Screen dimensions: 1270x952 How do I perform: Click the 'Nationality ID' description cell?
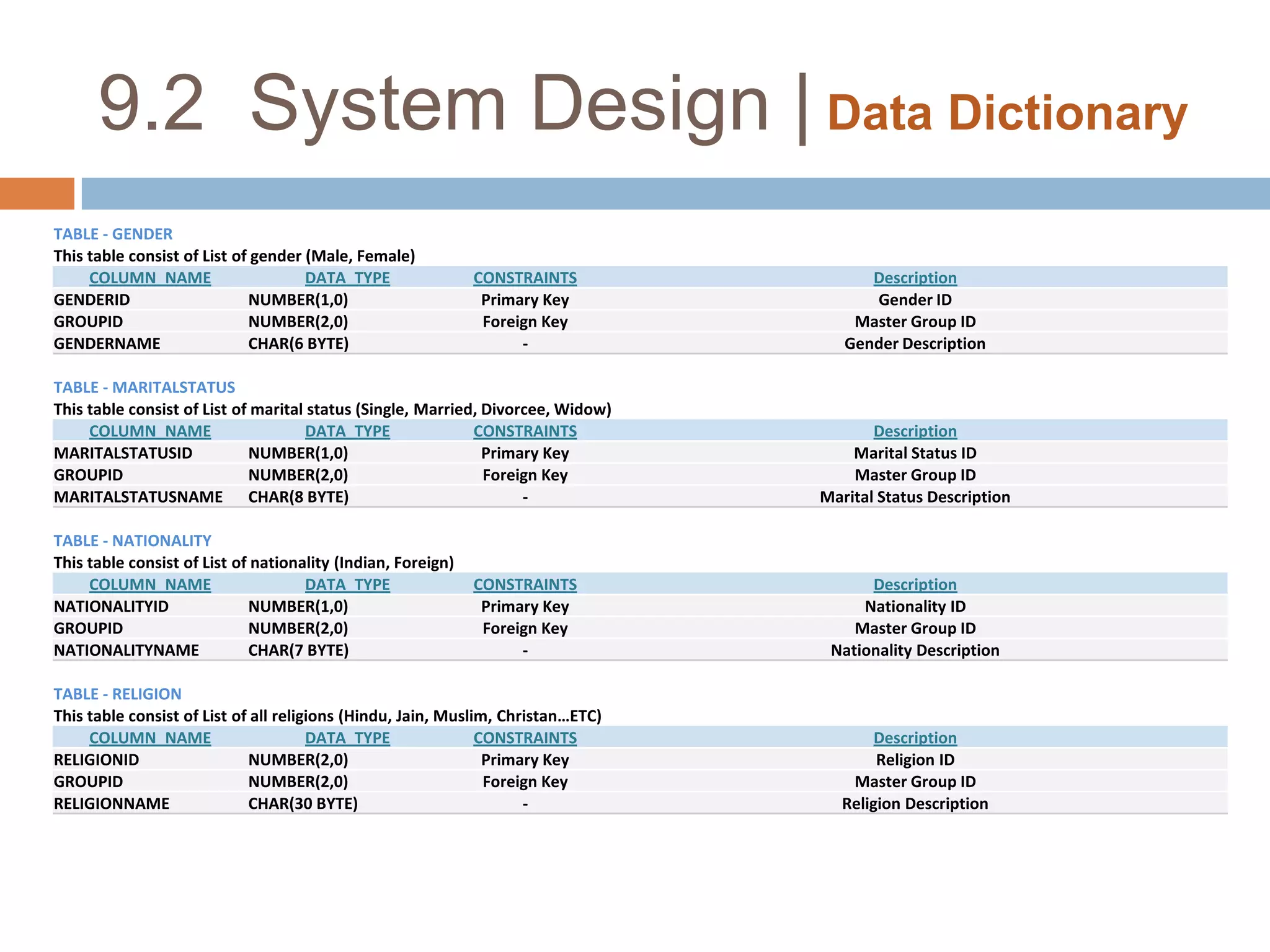click(x=915, y=607)
